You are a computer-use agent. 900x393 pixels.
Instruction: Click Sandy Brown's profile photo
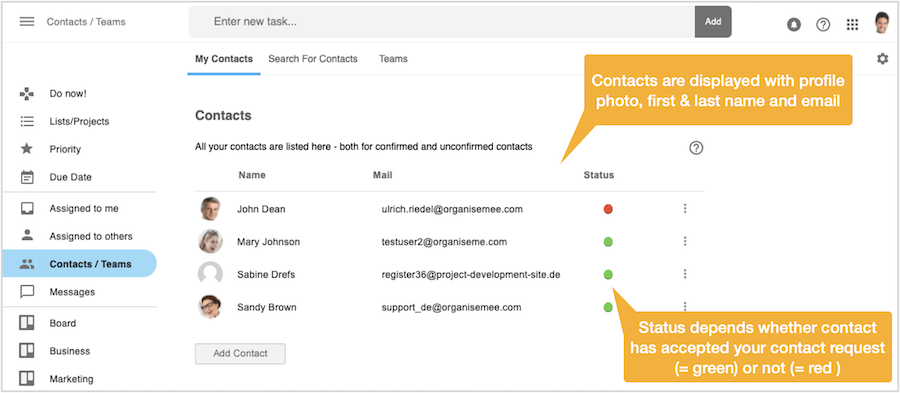click(211, 307)
